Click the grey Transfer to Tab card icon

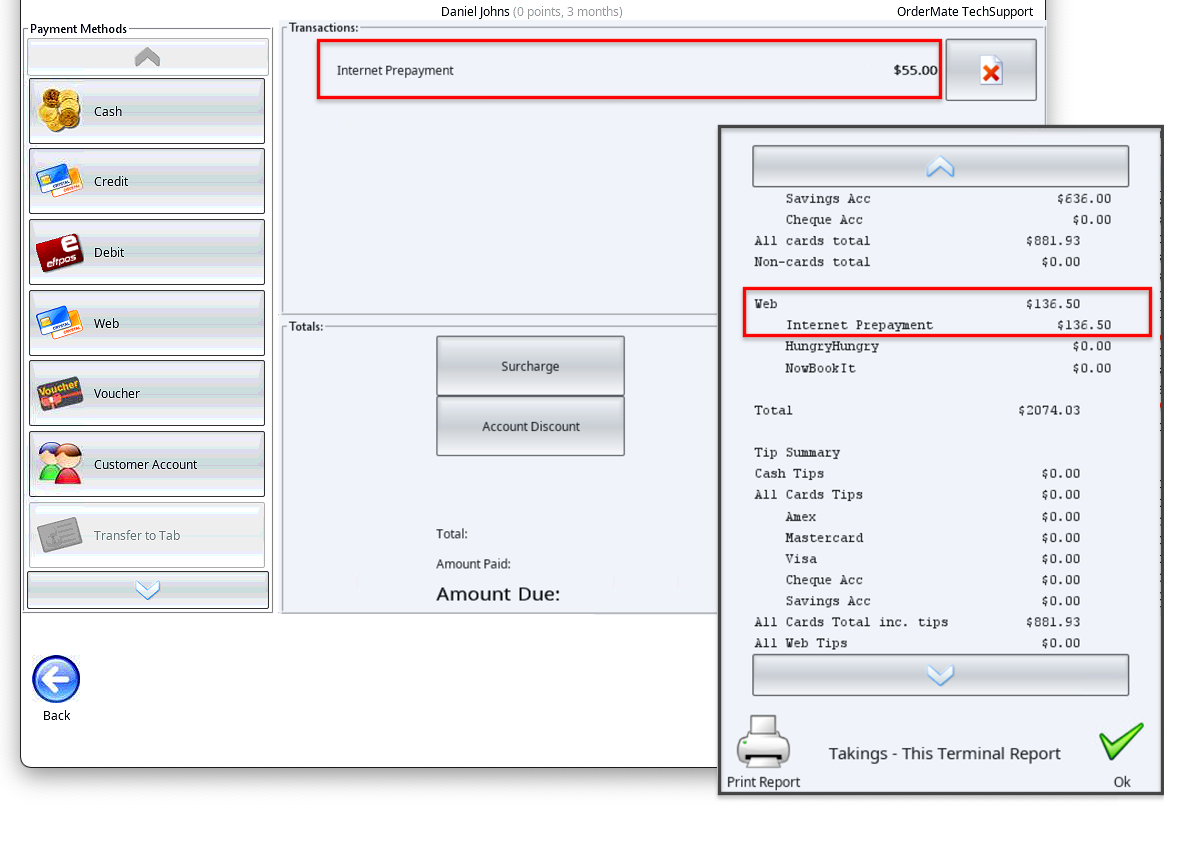[59, 535]
